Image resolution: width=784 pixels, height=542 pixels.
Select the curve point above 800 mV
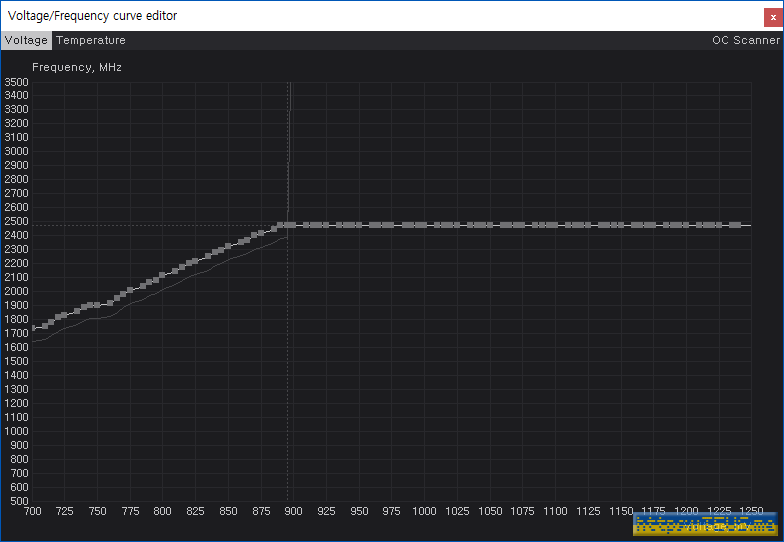pos(163,275)
